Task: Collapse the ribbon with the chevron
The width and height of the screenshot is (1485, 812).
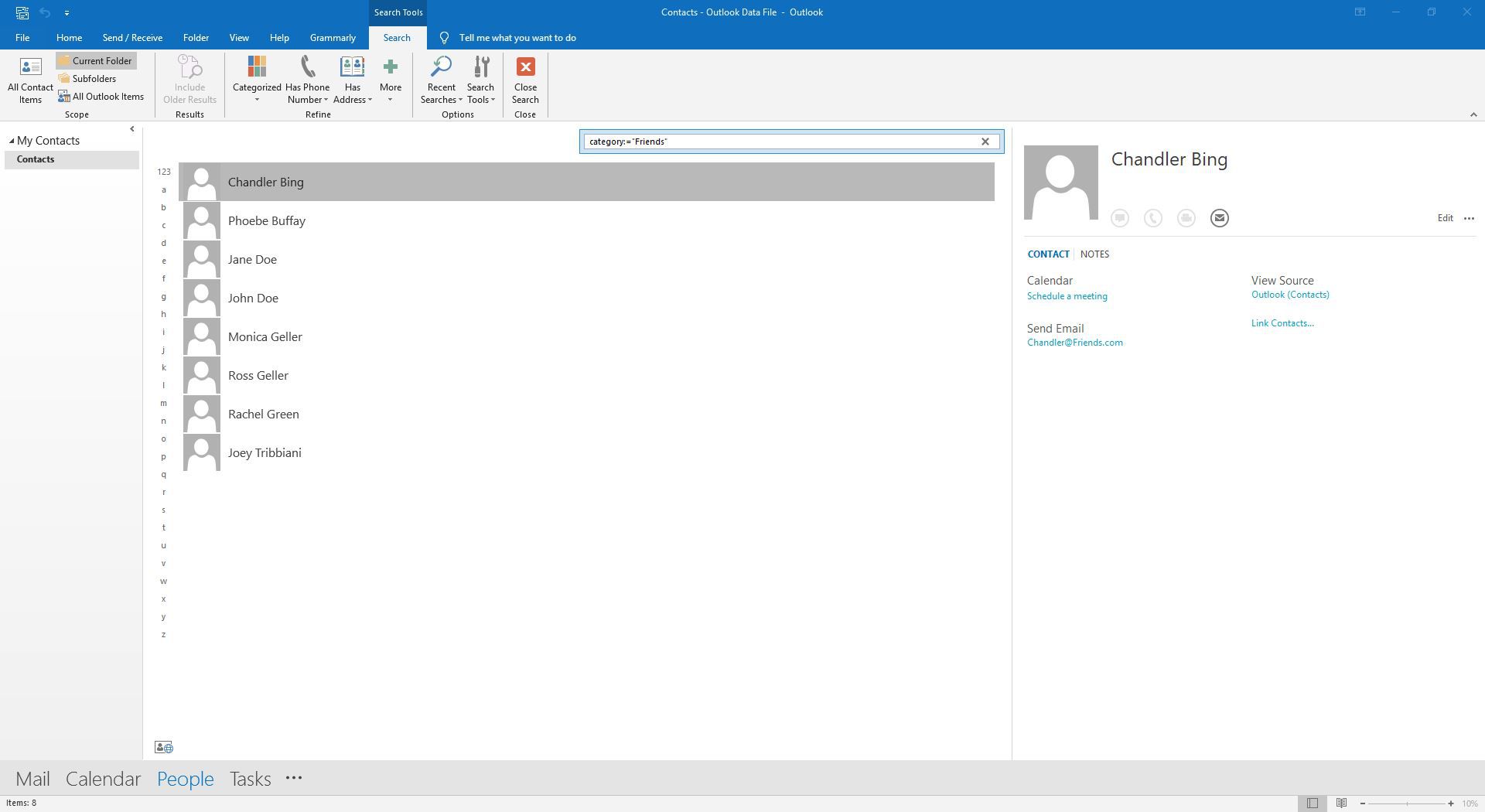Action: [1473, 114]
